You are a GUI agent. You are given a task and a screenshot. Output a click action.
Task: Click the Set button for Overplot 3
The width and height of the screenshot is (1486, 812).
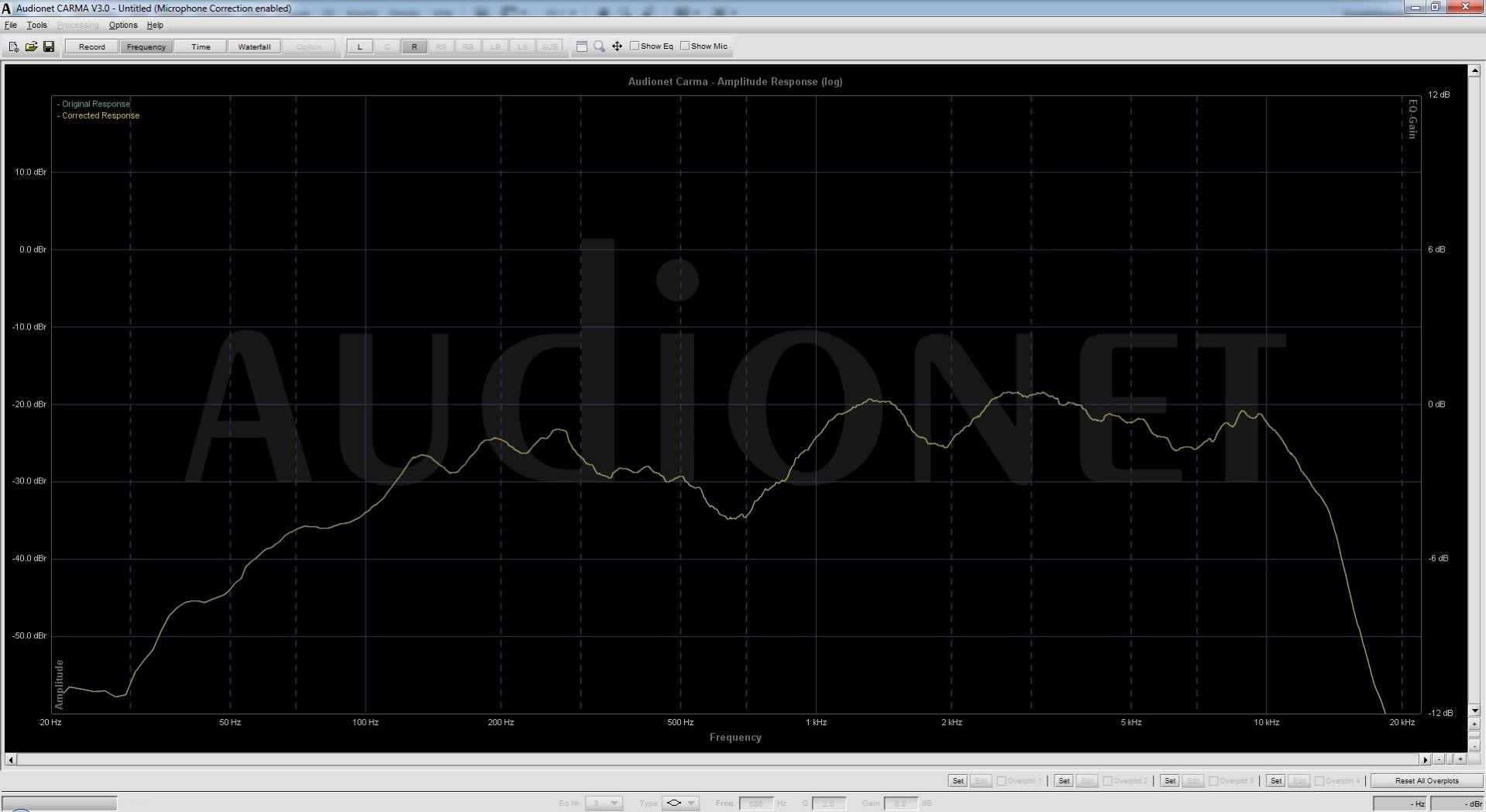click(x=1170, y=781)
